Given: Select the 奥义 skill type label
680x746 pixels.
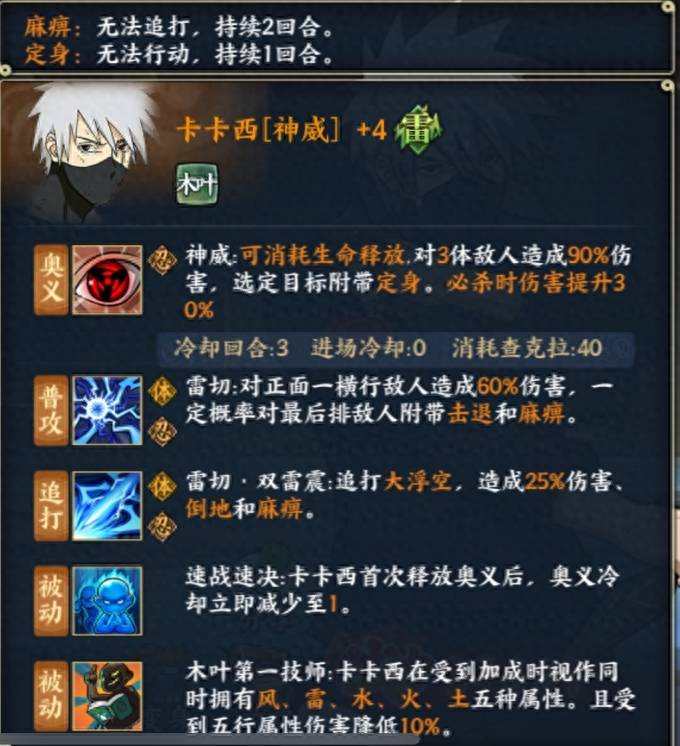Looking at the screenshot, I should [x=51, y=280].
